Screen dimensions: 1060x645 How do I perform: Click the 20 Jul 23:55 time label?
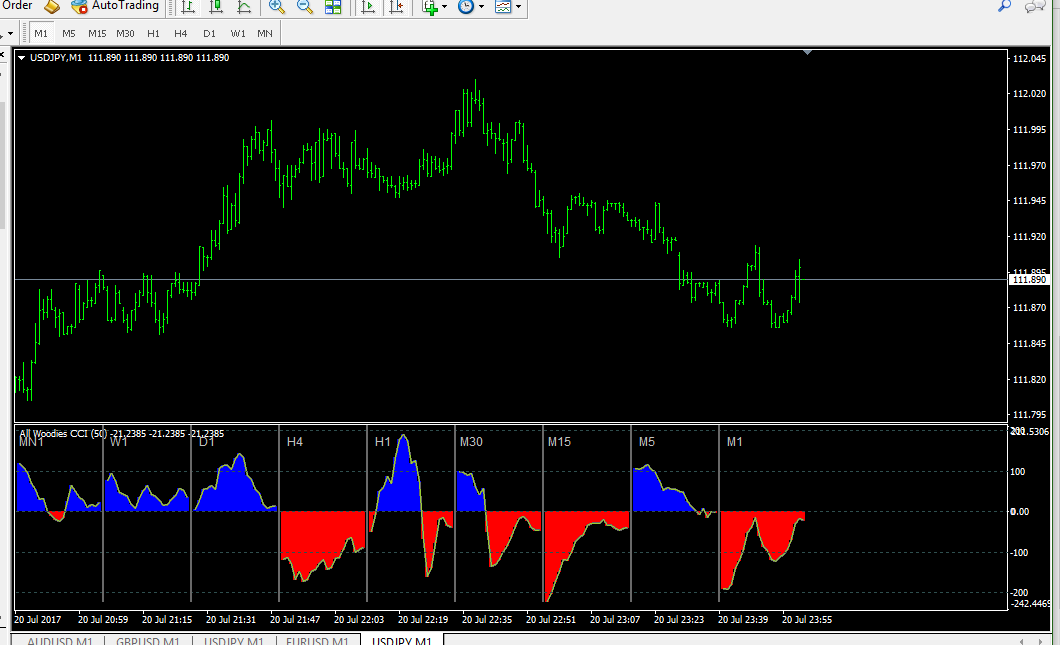coord(807,619)
